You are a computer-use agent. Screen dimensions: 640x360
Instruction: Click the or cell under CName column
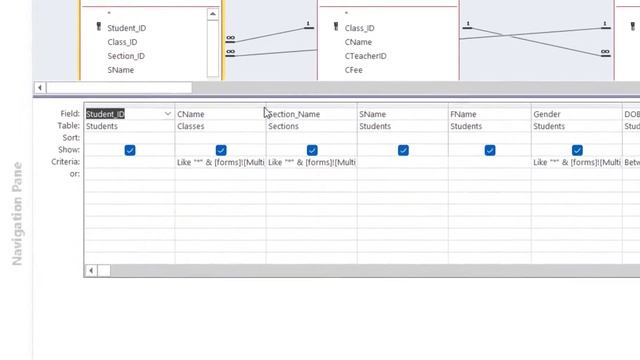220,174
